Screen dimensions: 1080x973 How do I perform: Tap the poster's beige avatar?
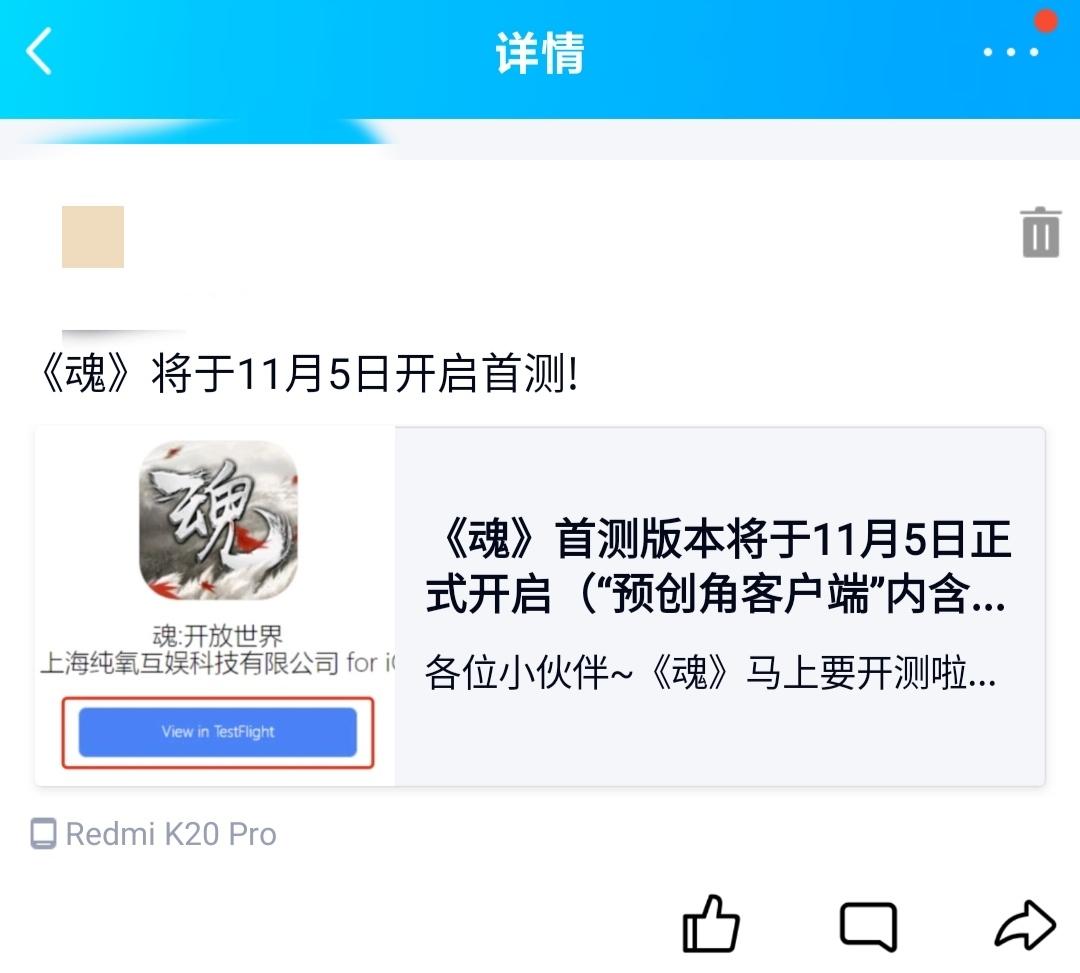[93, 237]
